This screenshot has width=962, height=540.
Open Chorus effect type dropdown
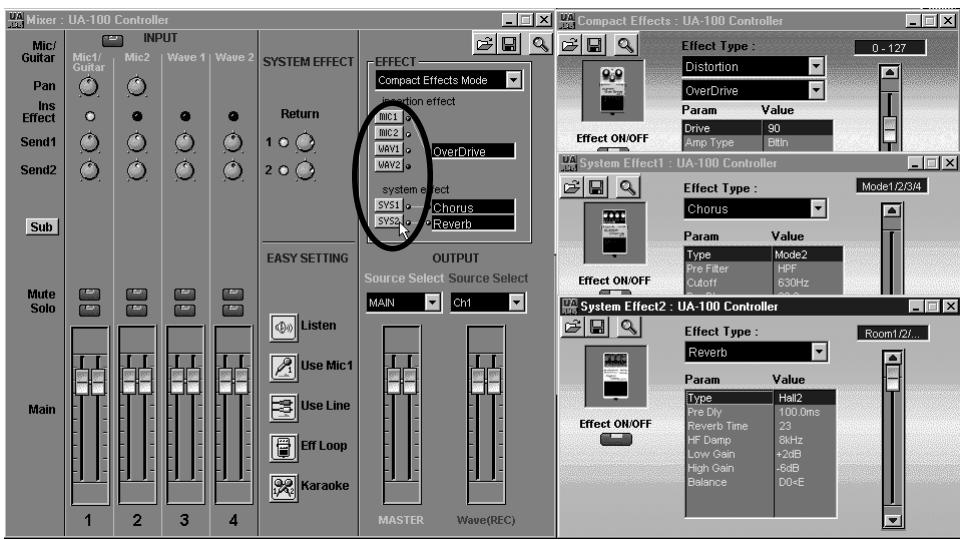click(x=818, y=209)
